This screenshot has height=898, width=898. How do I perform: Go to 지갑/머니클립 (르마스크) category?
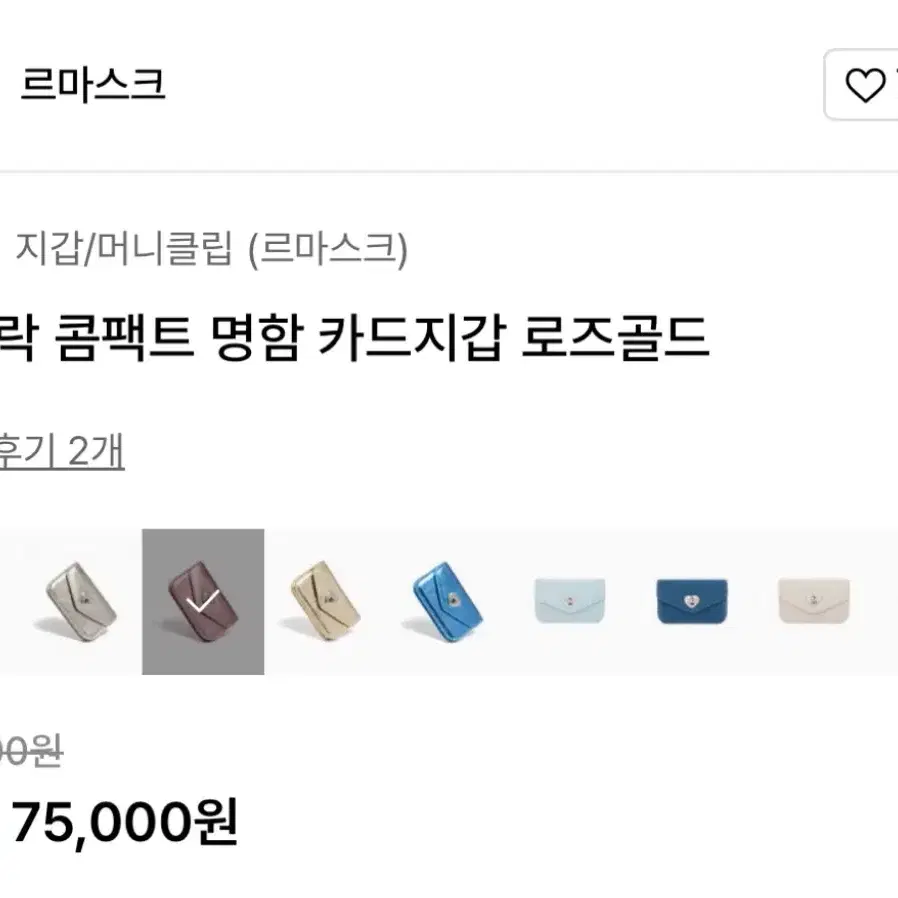point(211,249)
